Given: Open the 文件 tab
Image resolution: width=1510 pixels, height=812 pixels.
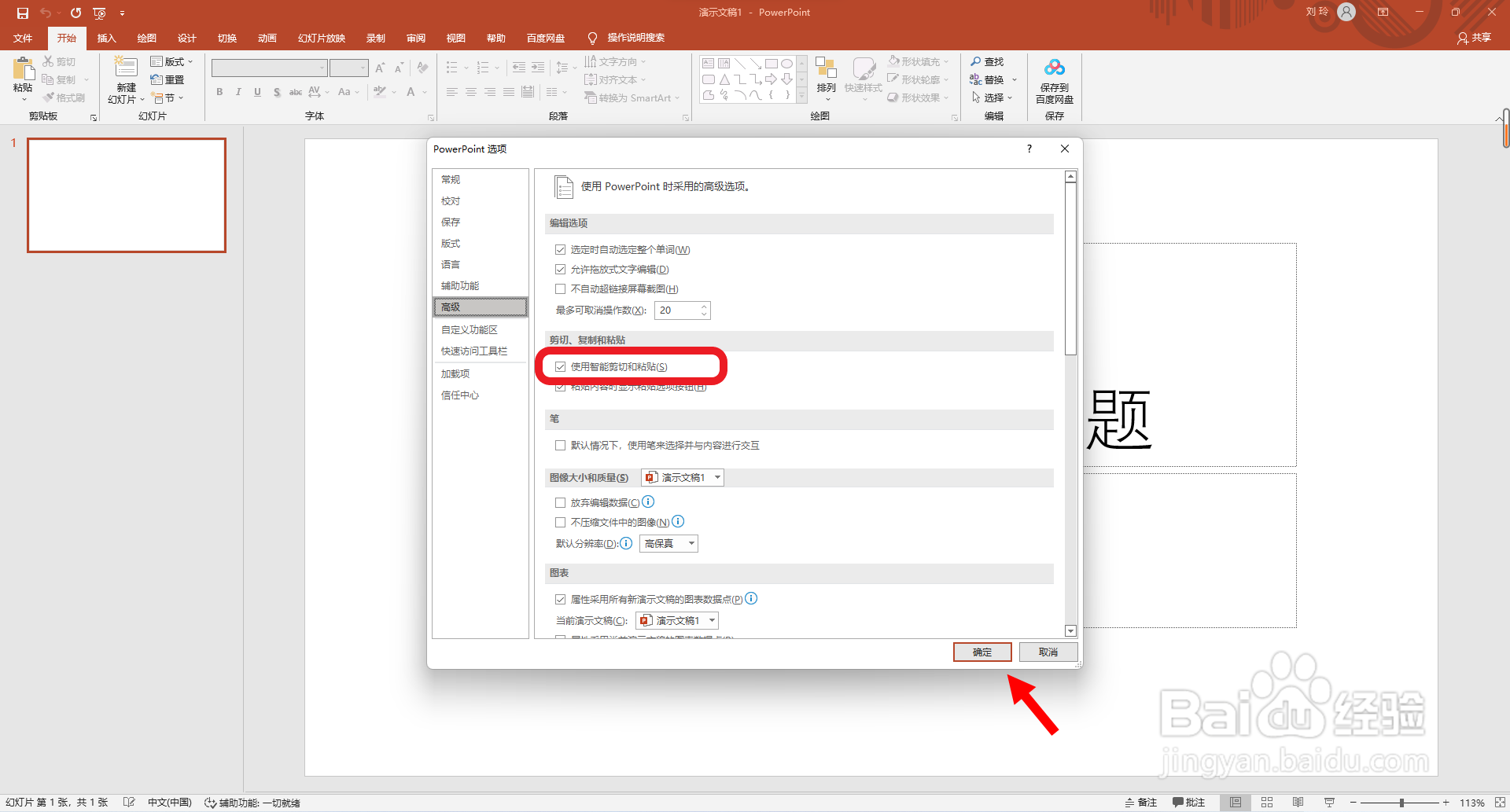Looking at the screenshot, I should (23, 38).
